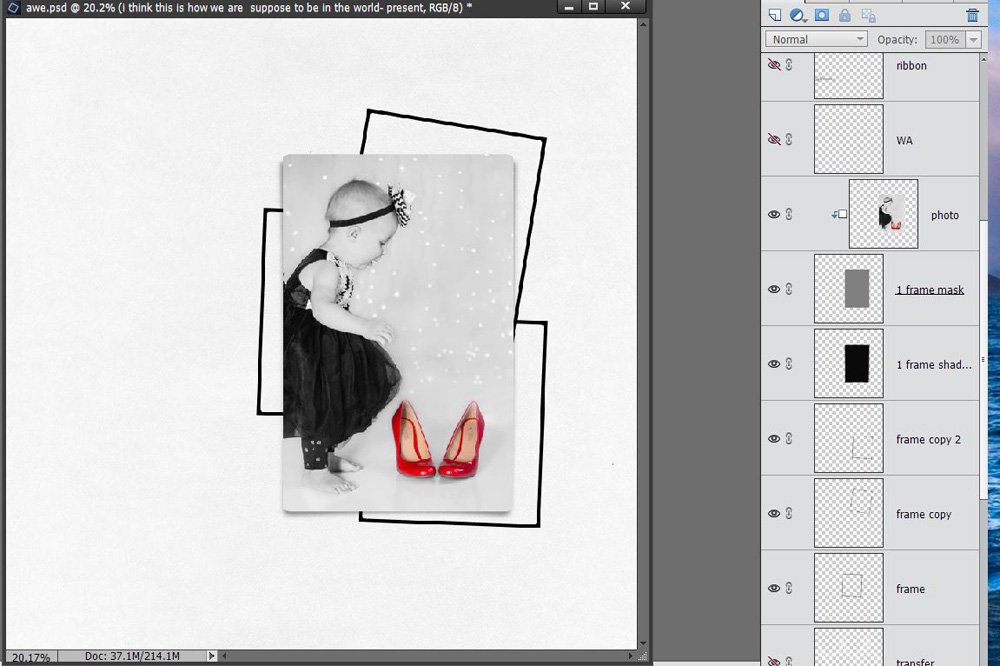Add a layer mask
The width and height of the screenshot is (1000, 666).
tap(821, 15)
